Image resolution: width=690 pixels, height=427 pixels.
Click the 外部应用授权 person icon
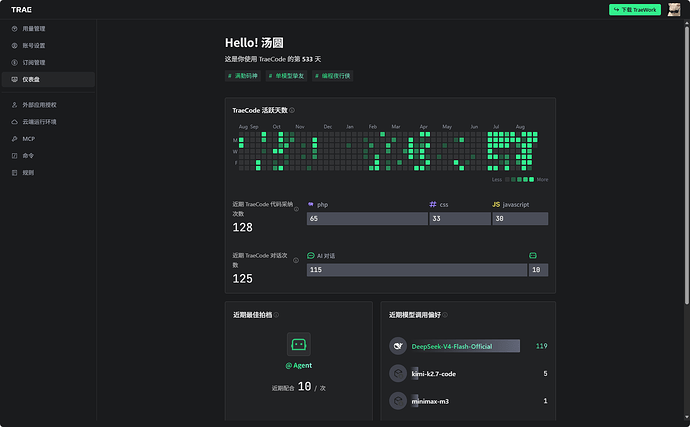[x=15, y=105]
